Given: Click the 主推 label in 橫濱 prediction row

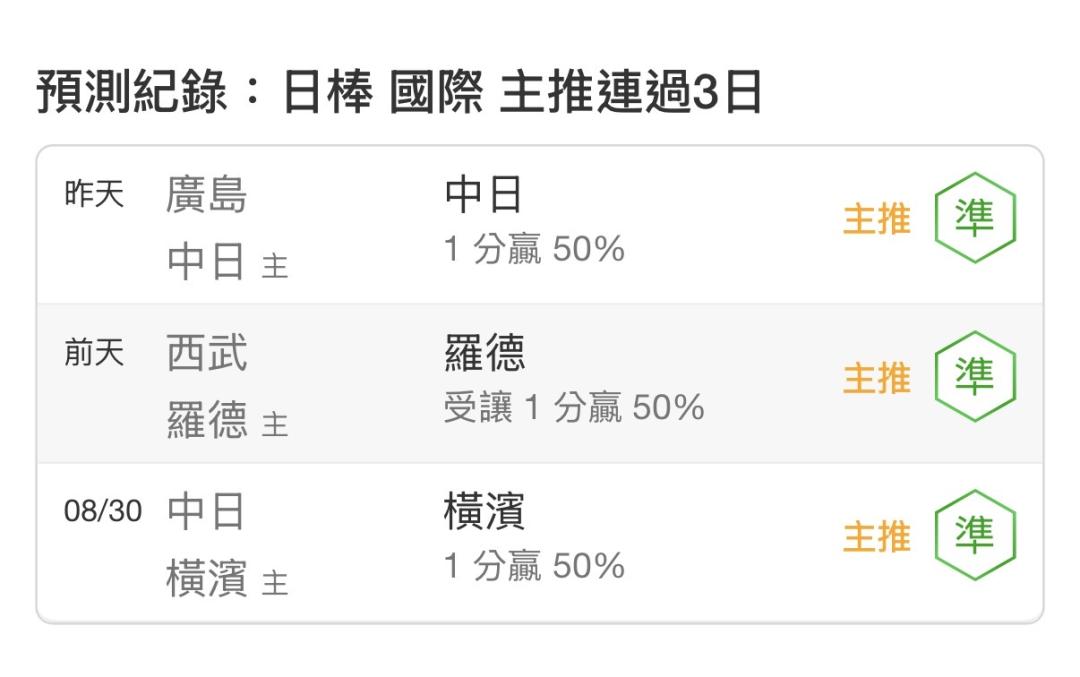Looking at the screenshot, I should click(877, 536).
